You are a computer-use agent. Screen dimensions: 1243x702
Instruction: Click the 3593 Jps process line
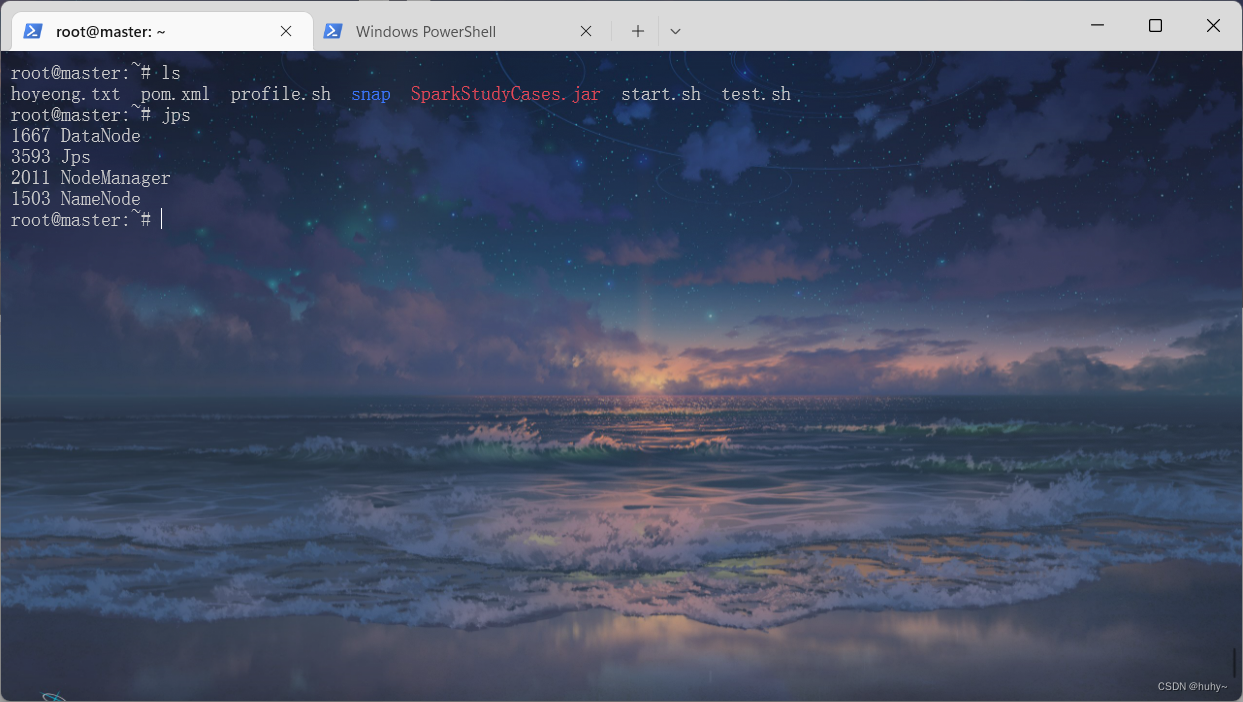51,157
